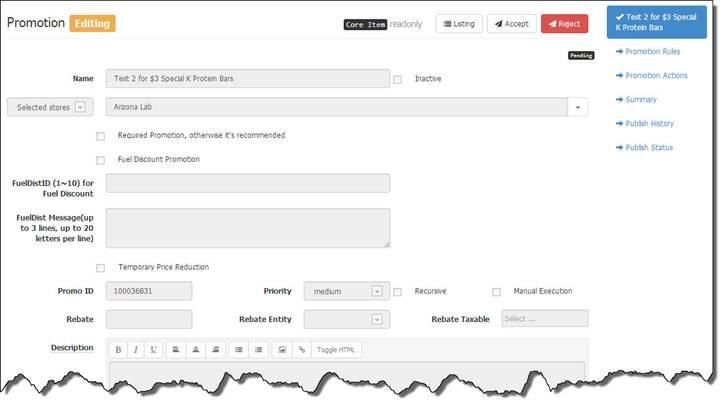Insert an image into the description

tap(282, 350)
